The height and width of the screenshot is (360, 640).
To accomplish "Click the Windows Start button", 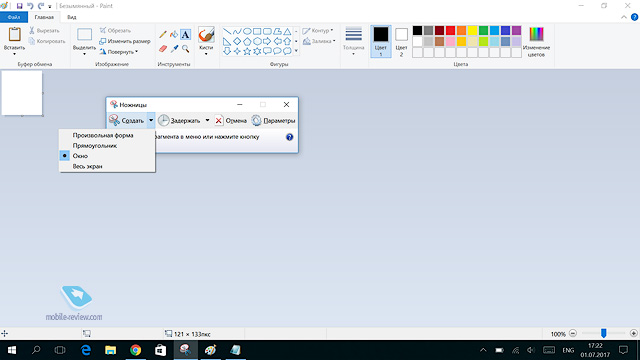I will click(12, 350).
